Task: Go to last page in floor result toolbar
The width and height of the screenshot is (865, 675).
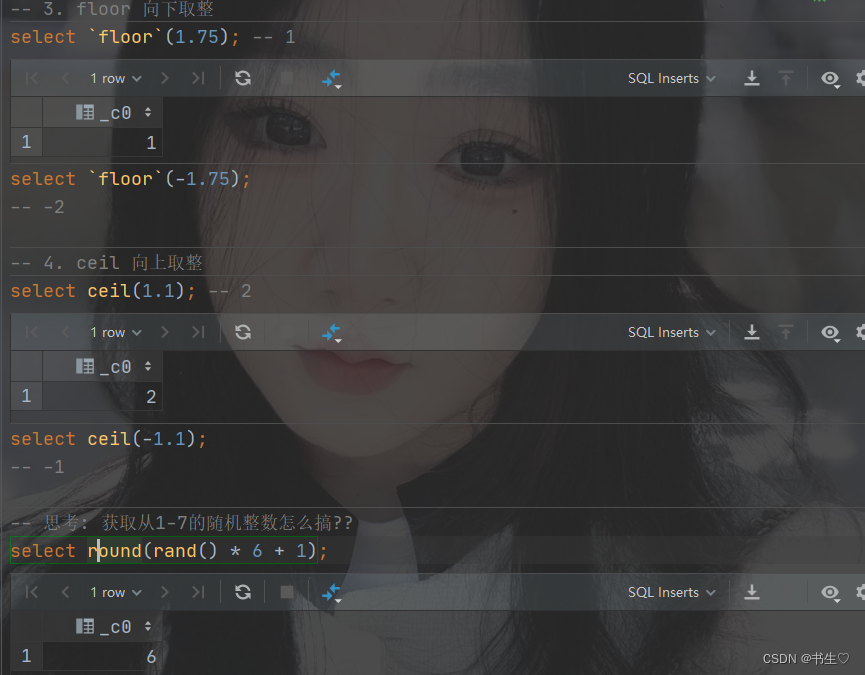Action: (198, 78)
